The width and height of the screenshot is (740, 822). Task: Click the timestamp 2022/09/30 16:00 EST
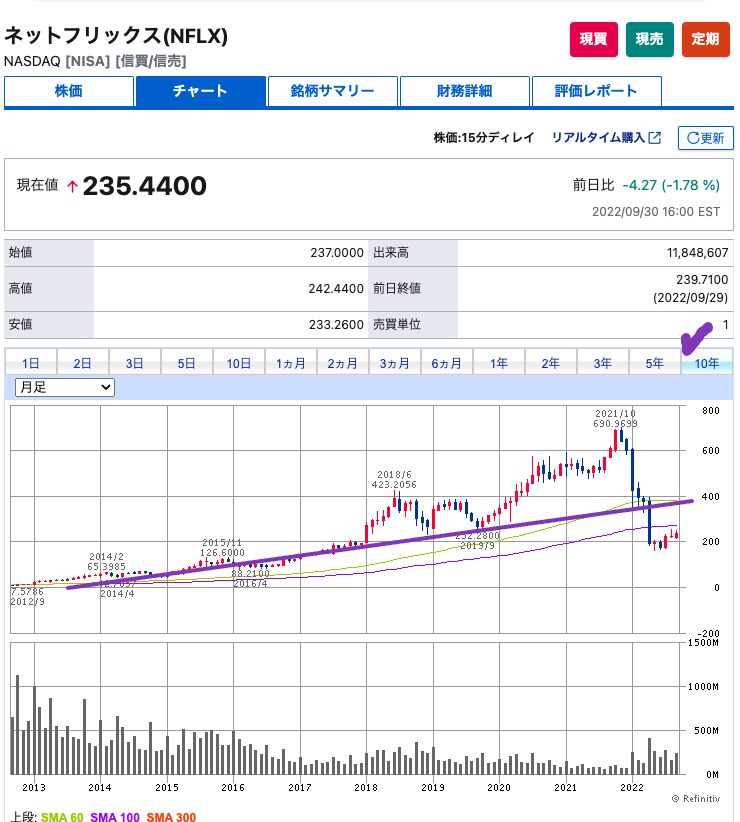point(656,212)
